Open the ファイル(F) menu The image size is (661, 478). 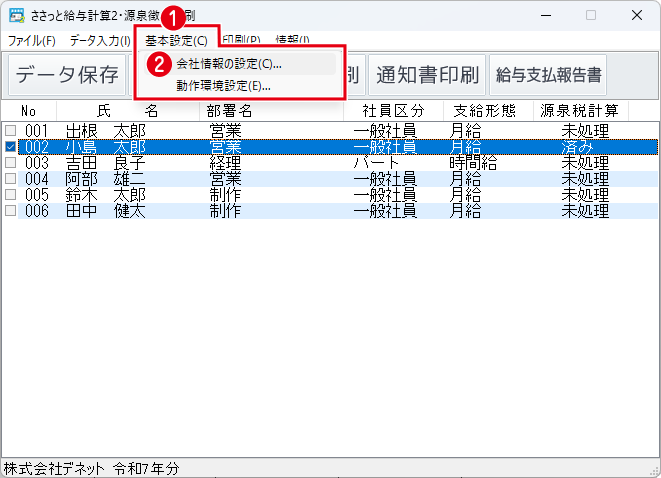32,41
